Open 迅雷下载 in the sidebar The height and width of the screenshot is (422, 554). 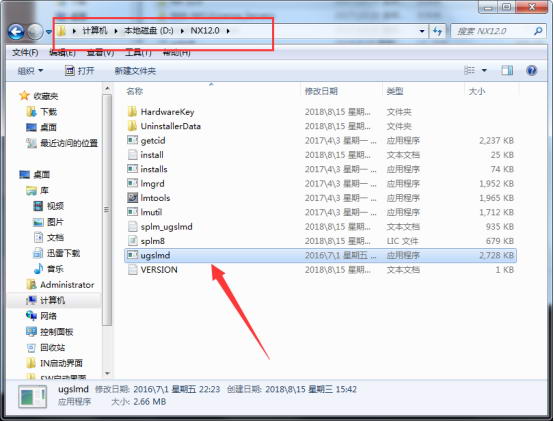pyautogui.click(x=57, y=253)
